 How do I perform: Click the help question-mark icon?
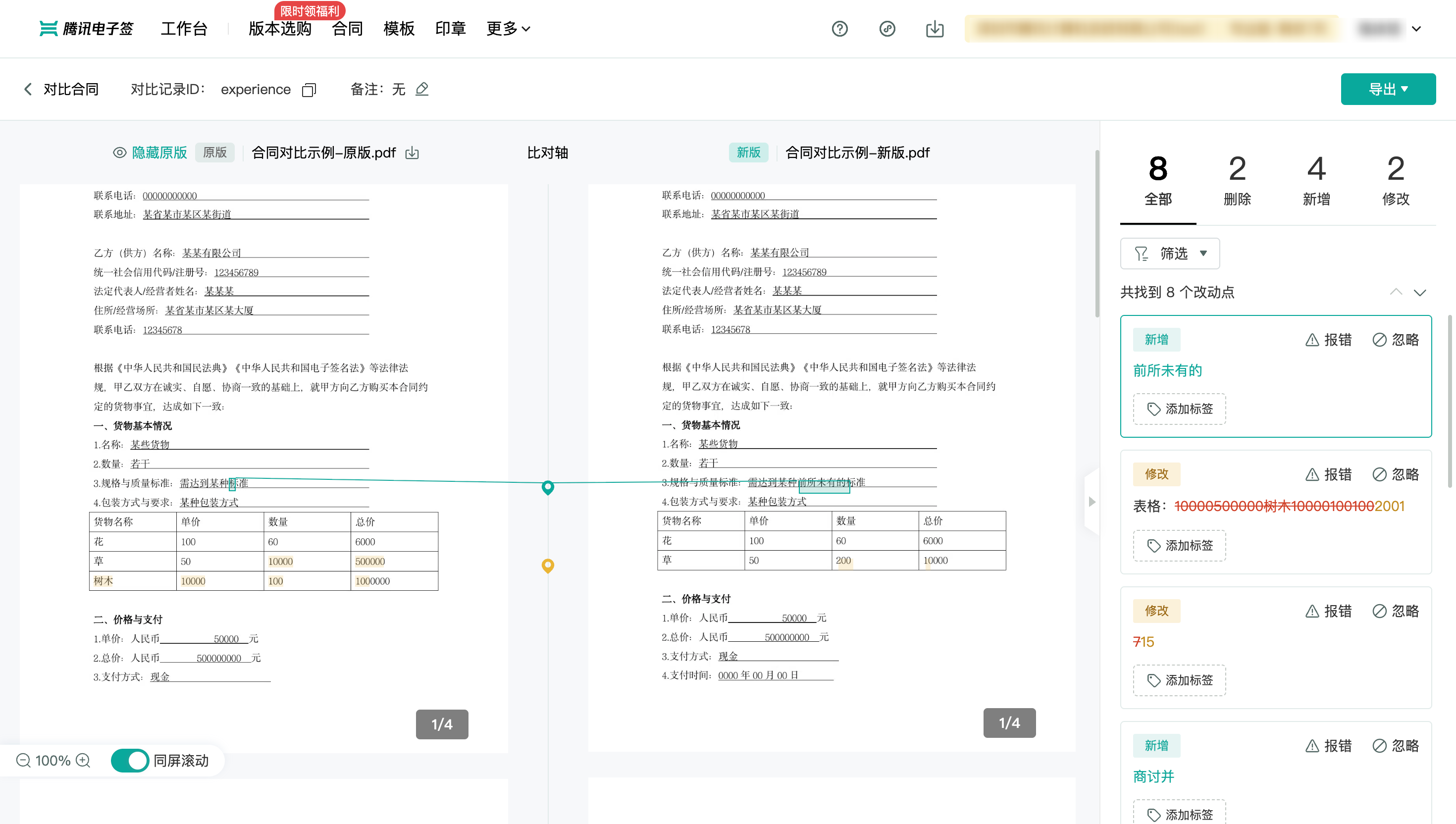click(839, 28)
